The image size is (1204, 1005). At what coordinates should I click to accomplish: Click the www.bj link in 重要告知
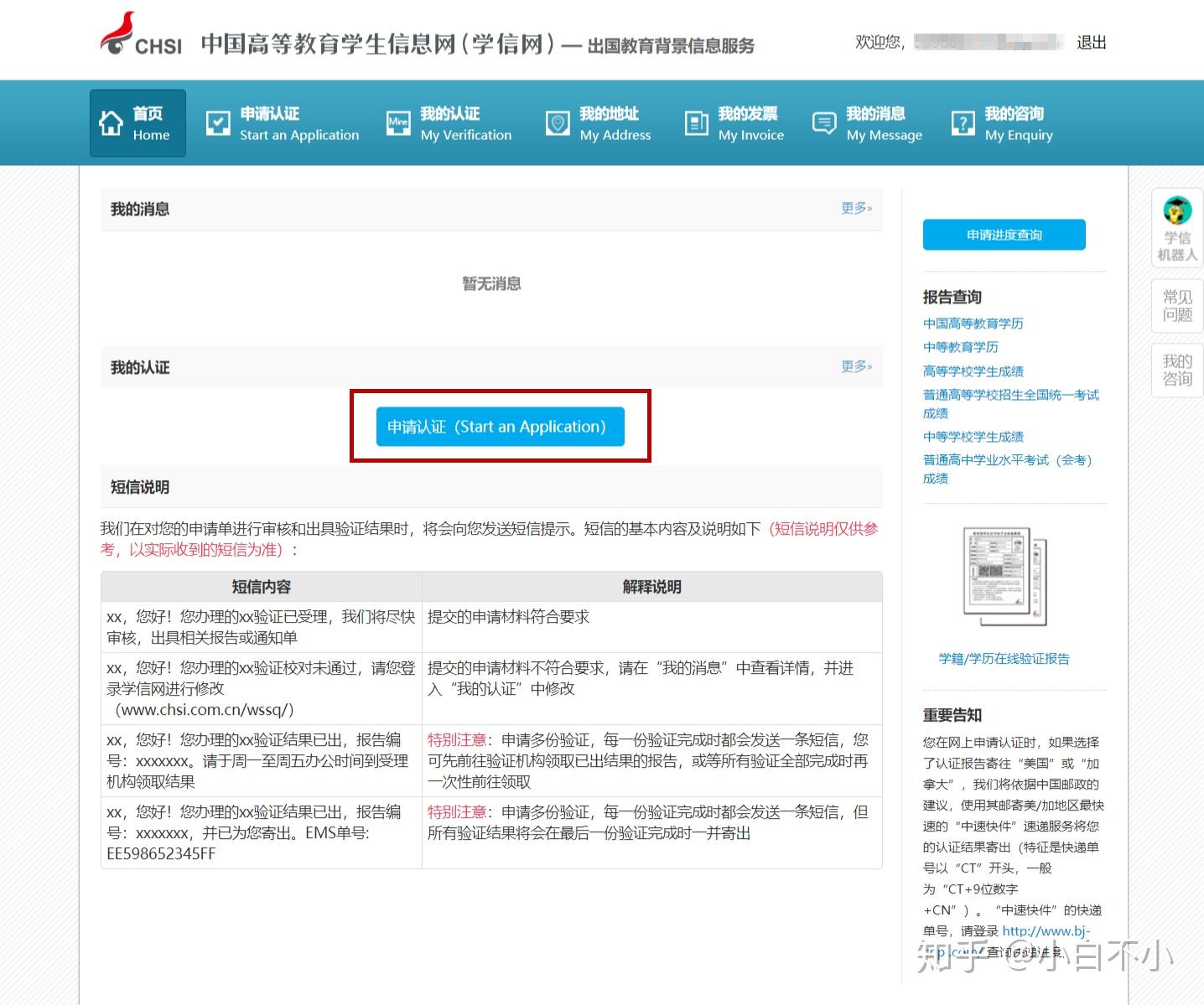[1045, 931]
